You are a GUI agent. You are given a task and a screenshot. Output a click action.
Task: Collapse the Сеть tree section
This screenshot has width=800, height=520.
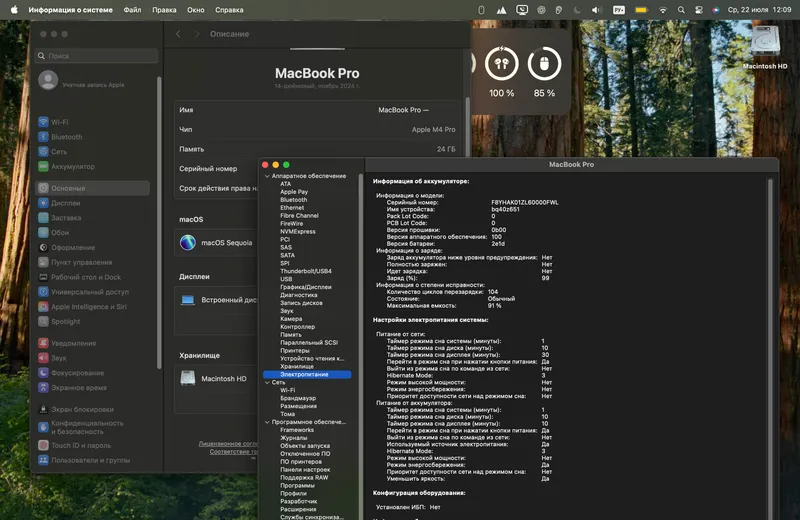tap(267, 382)
